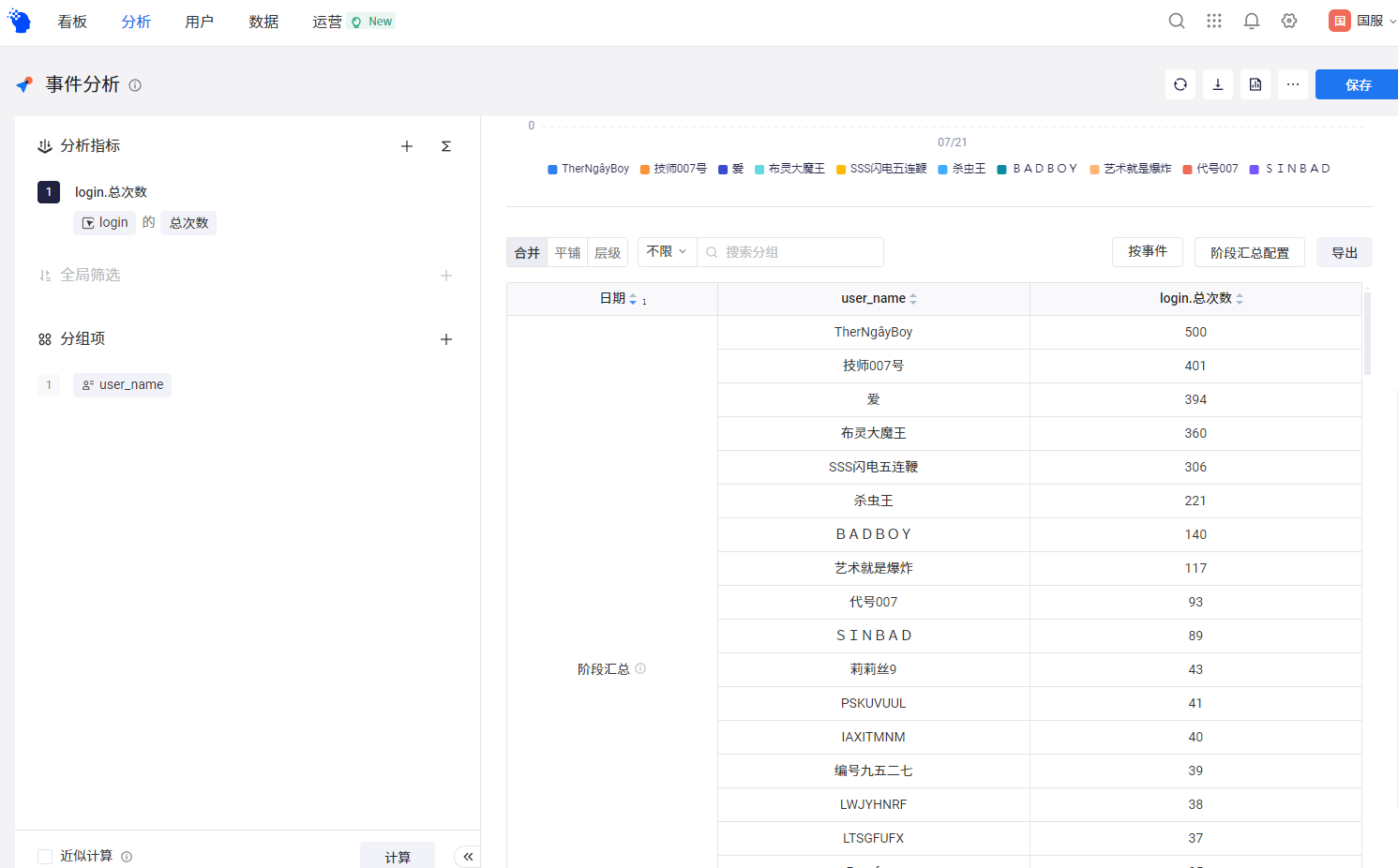Switch to the 平铺 view tab
Screen dimensions: 1398x868
pos(567,252)
